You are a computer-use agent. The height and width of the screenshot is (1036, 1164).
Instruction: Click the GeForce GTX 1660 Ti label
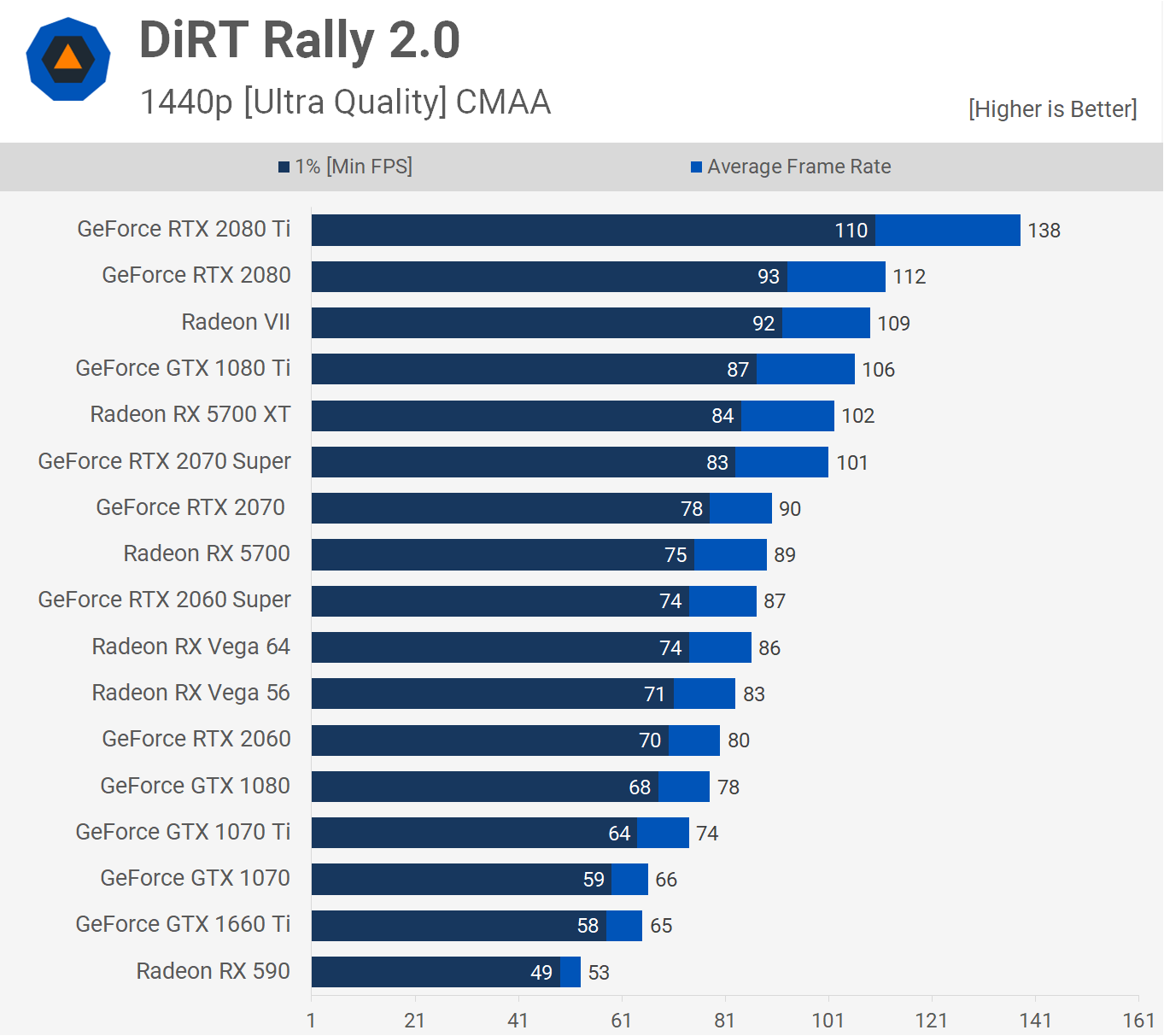[x=183, y=924]
